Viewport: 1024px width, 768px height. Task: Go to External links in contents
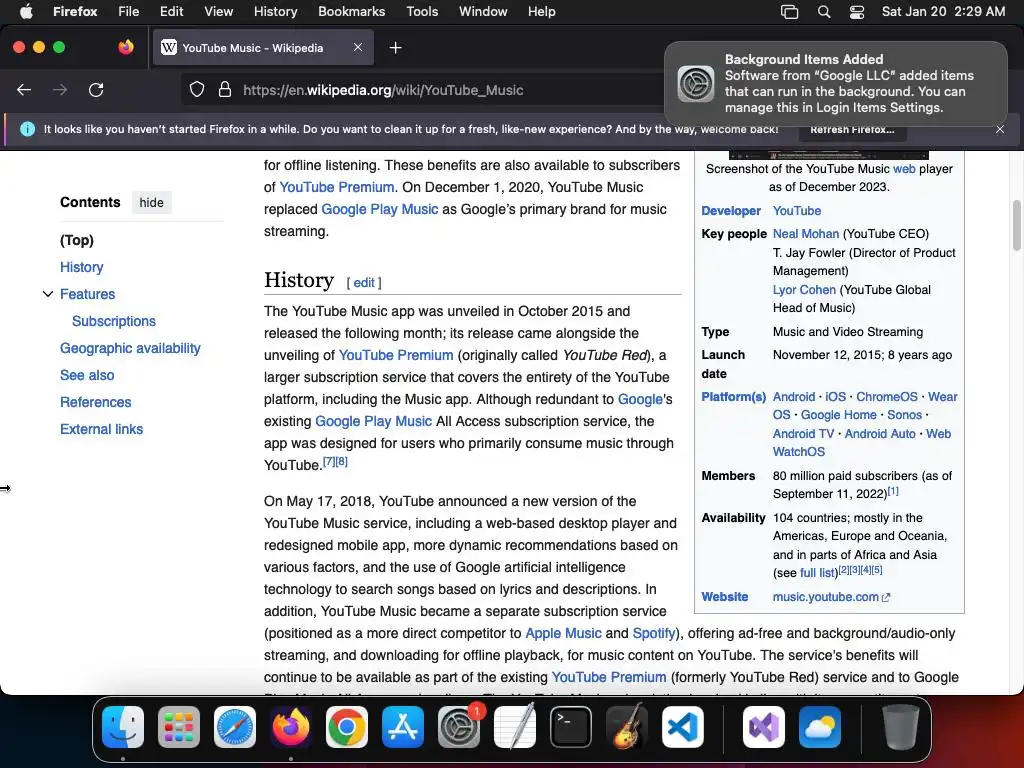point(101,429)
